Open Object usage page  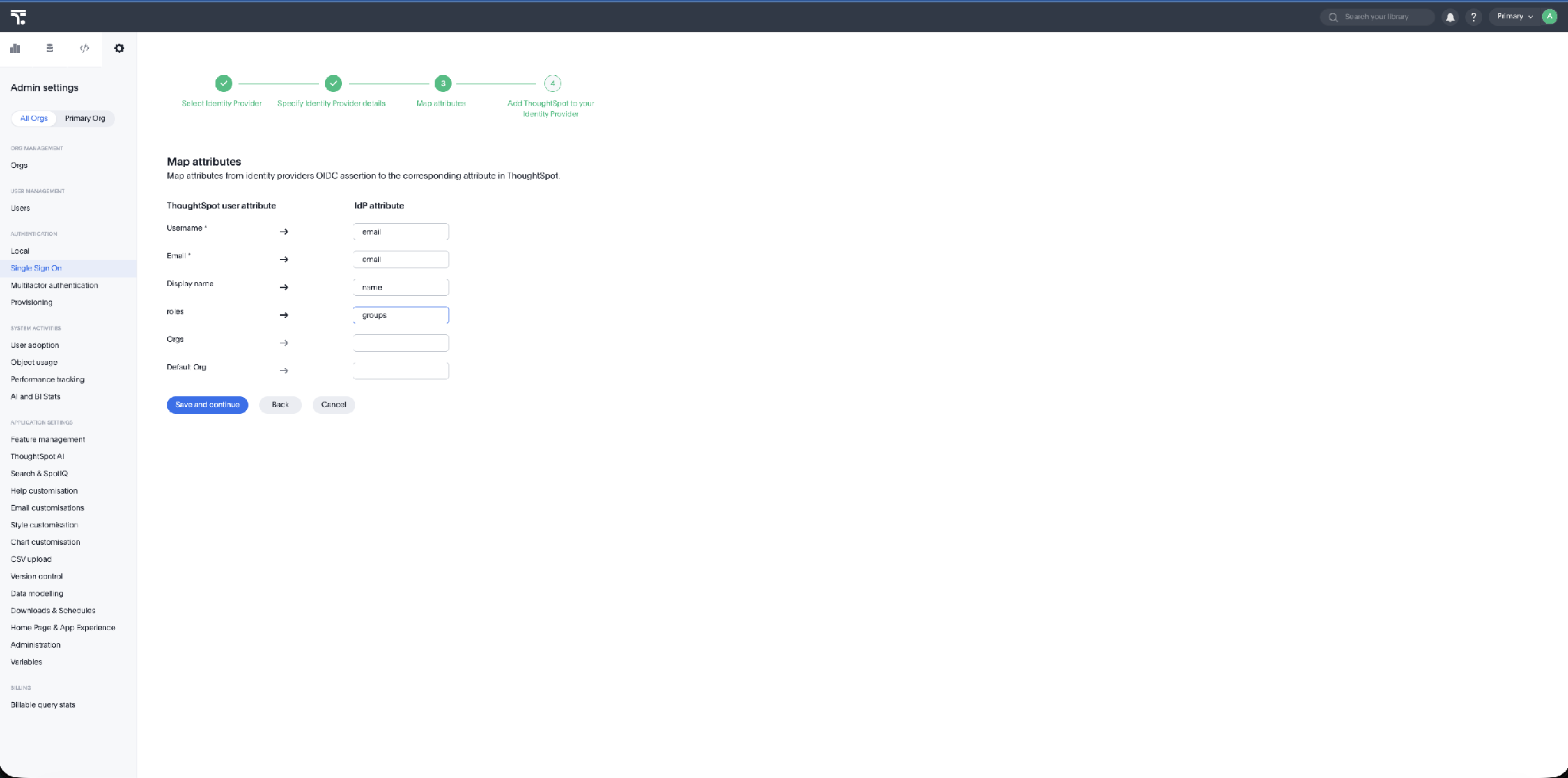click(x=34, y=363)
